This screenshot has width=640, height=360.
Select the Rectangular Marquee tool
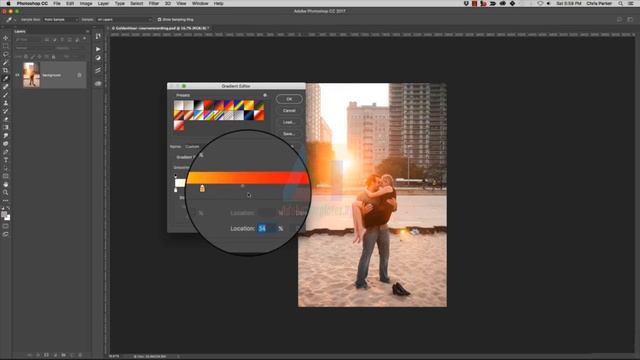pyautogui.click(x=5, y=46)
